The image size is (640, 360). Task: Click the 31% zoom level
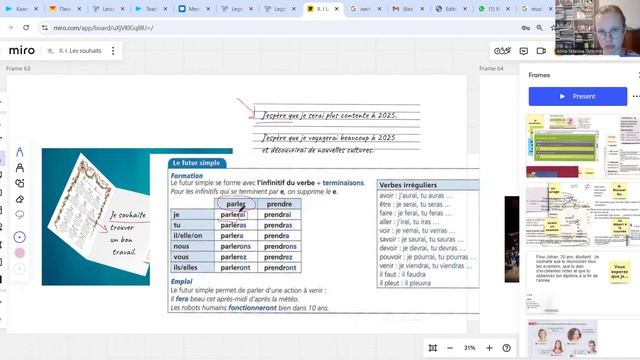point(469,348)
